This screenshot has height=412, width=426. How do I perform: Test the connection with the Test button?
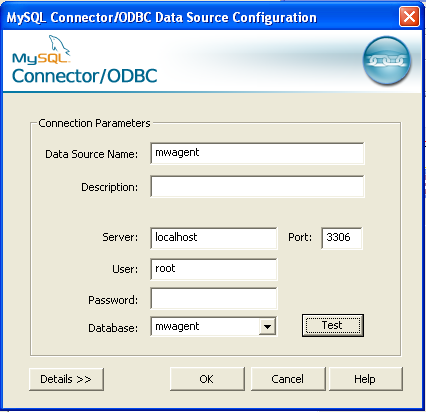(333, 325)
